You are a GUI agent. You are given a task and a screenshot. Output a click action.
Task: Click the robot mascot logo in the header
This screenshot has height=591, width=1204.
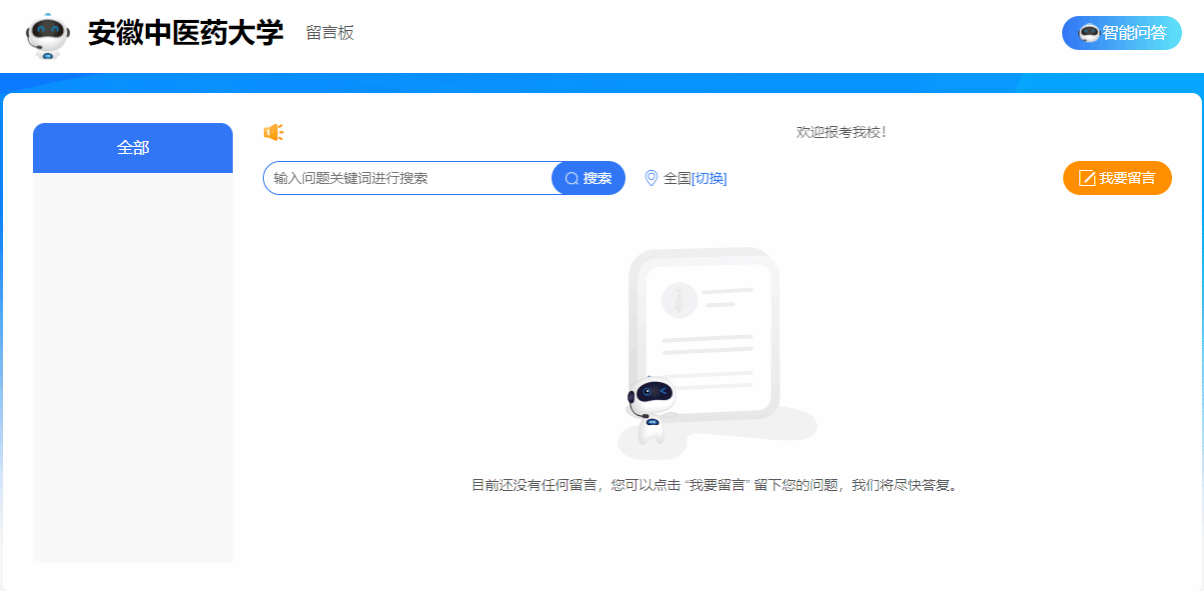point(47,36)
